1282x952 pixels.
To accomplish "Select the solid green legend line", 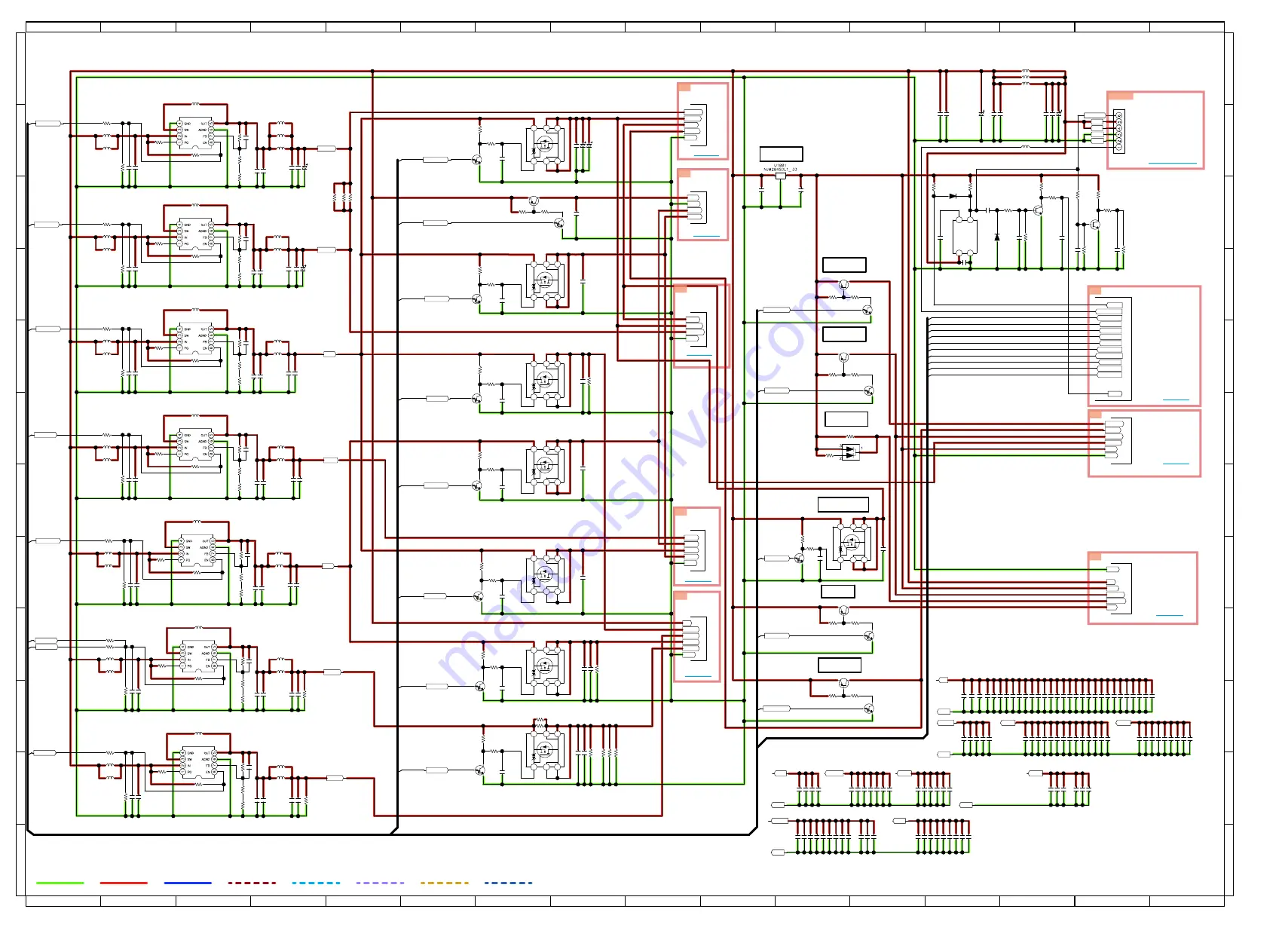I will [60, 883].
